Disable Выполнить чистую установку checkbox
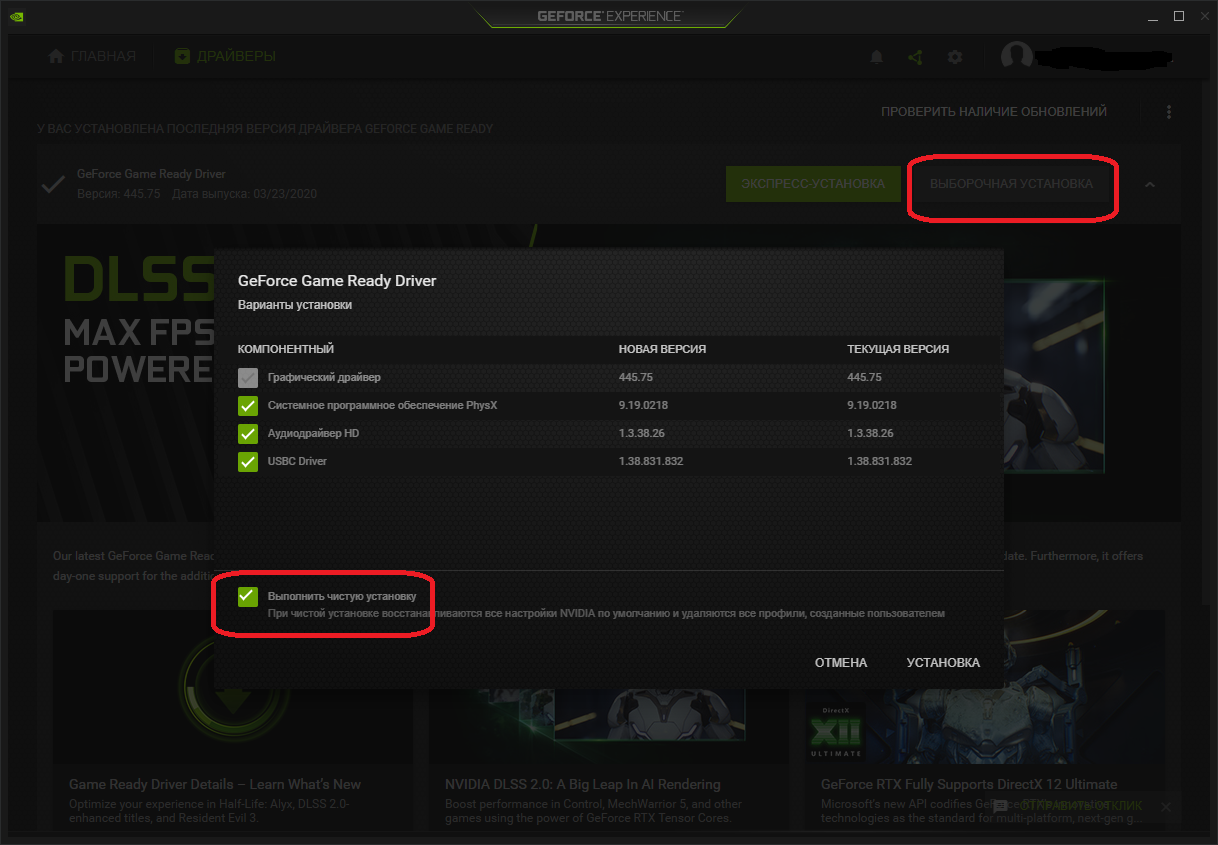1218x845 pixels. 248,596
